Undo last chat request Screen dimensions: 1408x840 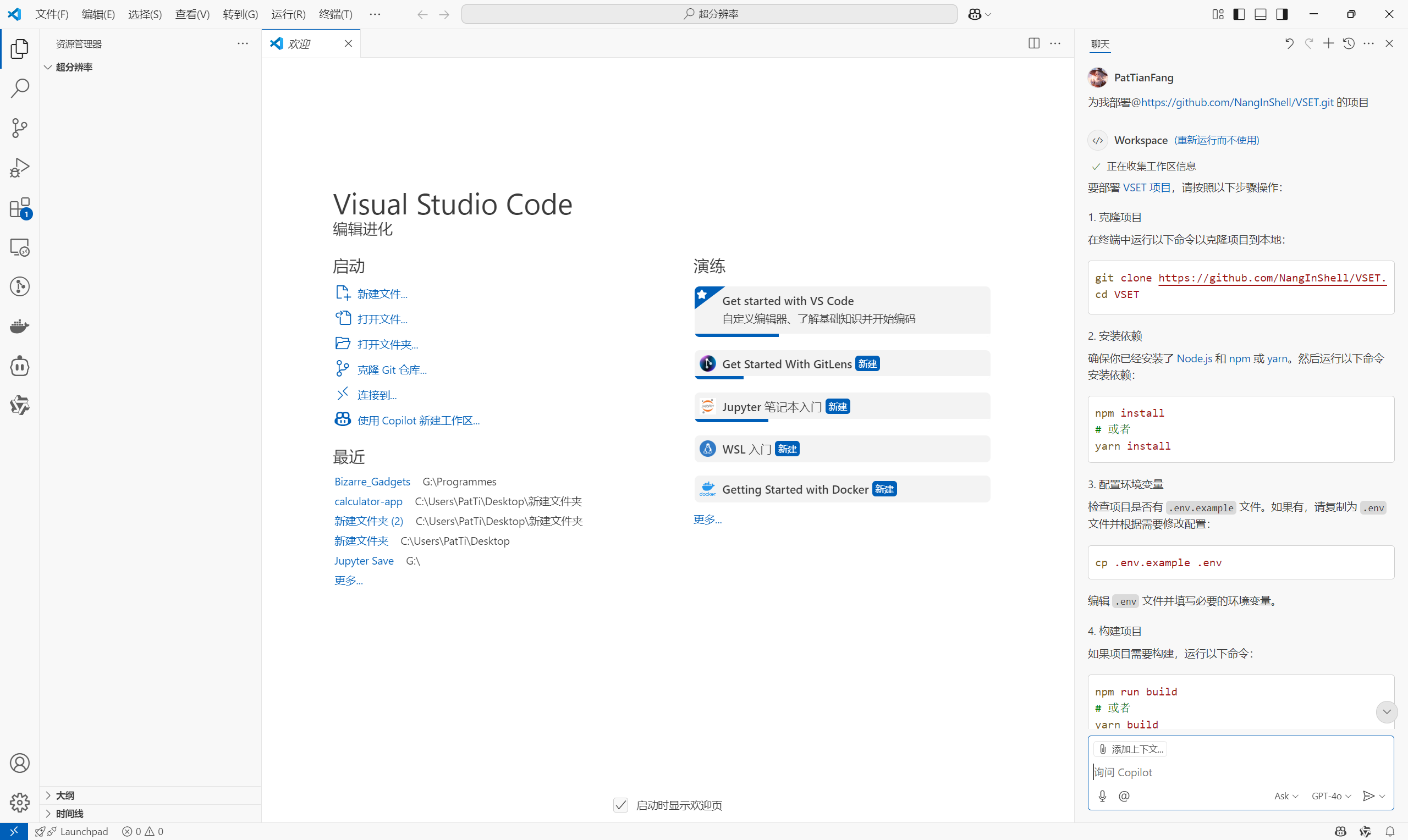click(x=1289, y=43)
